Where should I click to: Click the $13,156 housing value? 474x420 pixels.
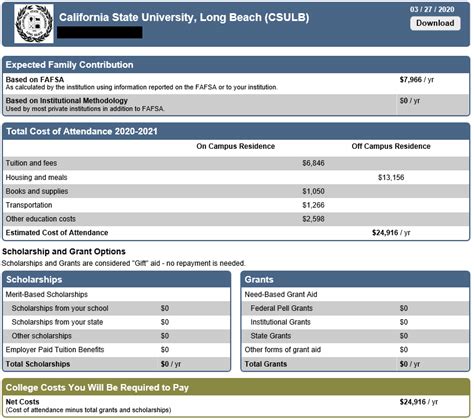click(x=391, y=178)
